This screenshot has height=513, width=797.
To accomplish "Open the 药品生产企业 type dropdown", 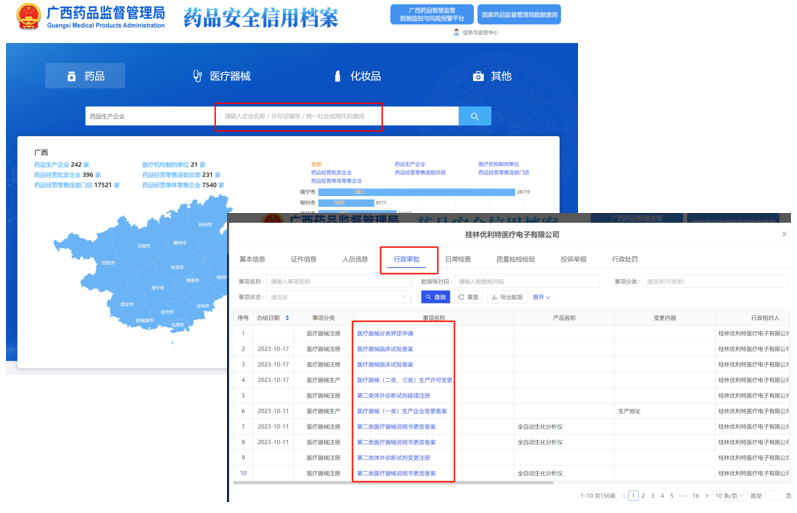I will tap(148, 116).
